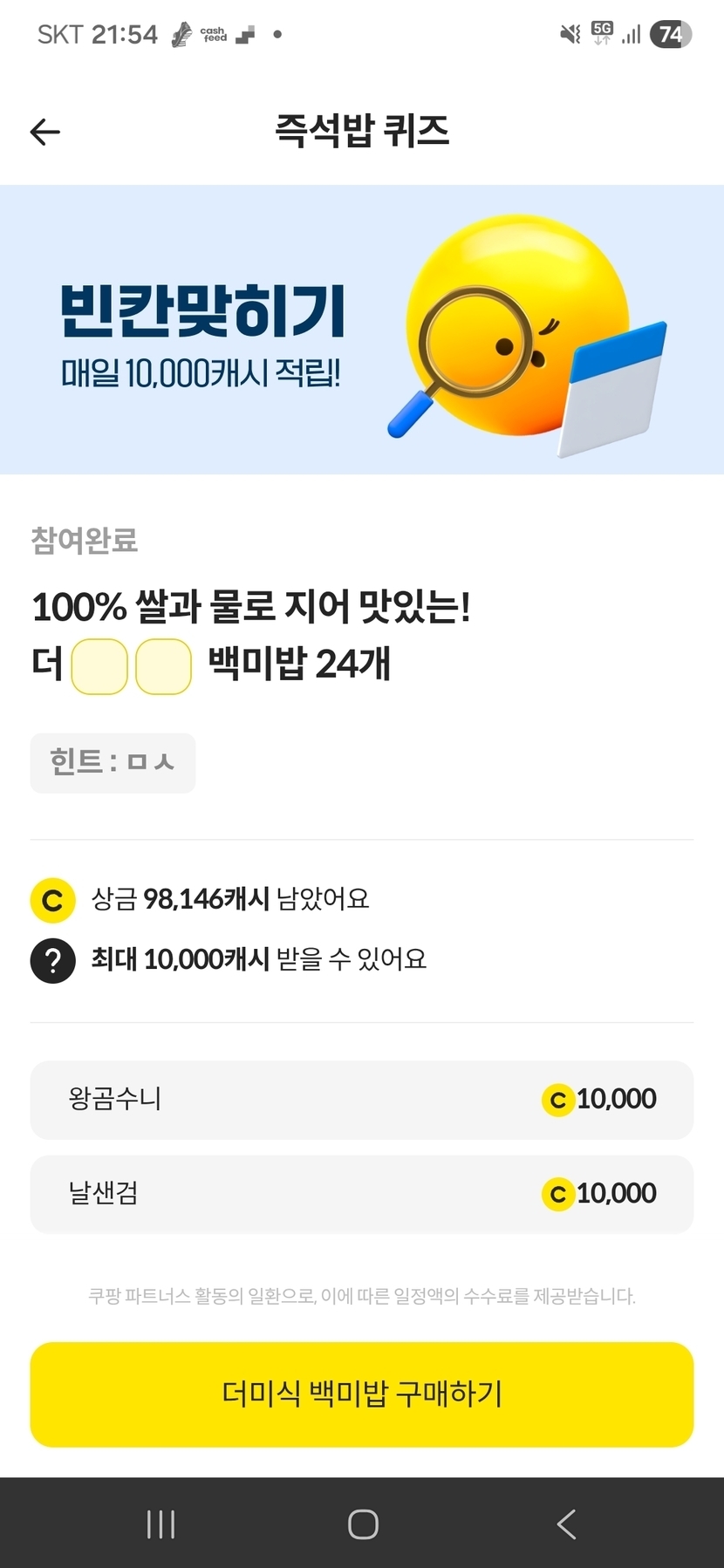Viewport: 724px width, 1568px height.
Task: Tap the muted sound status icon
Action: pyautogui.click(x=570, y=35)
